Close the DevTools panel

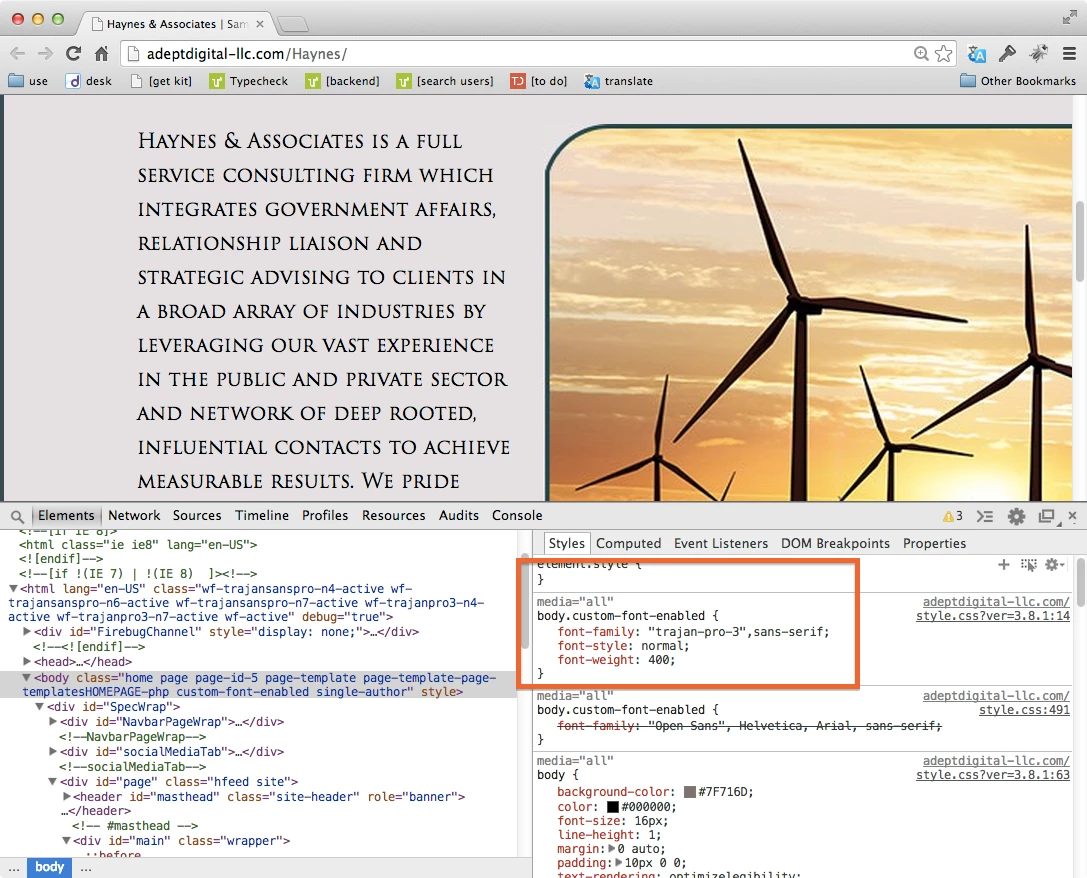click(x=1072, y=516)
